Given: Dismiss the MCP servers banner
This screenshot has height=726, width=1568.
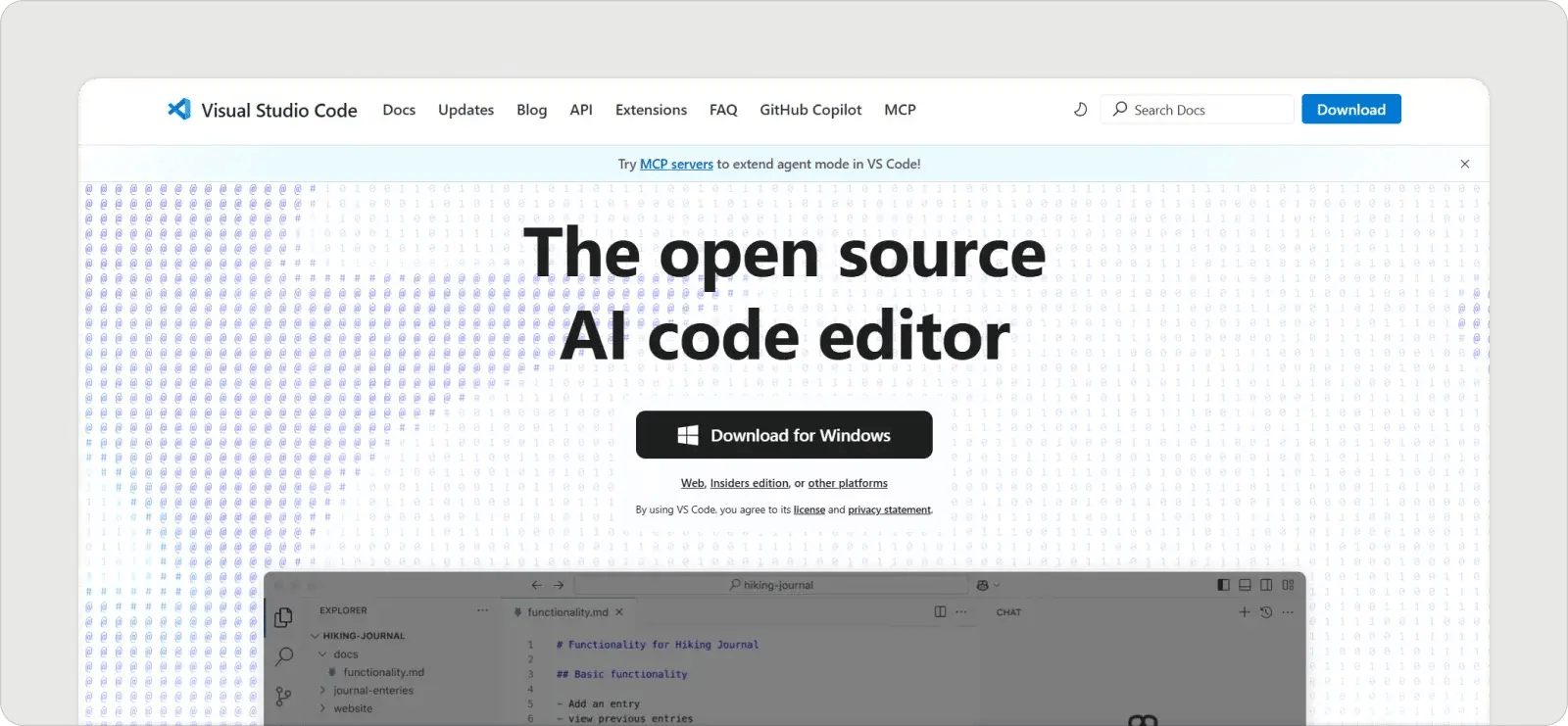Looking at the screenshot, I should tap(1464, 165).
